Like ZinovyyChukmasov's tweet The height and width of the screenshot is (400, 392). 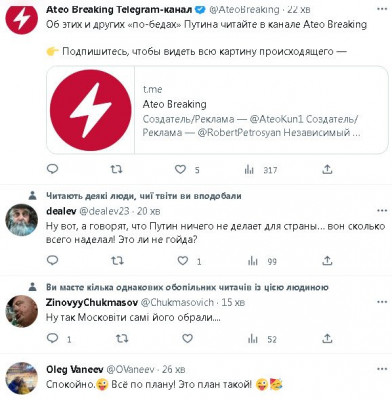pyautogui.click(x=187, y=339)
